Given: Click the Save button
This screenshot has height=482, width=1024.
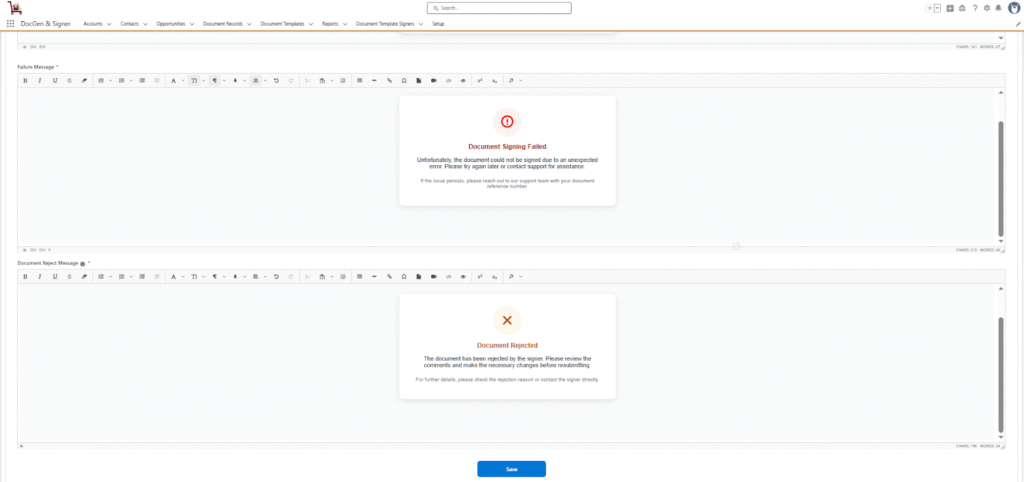Looking at the screenshot, I should [x=511, y=469].
